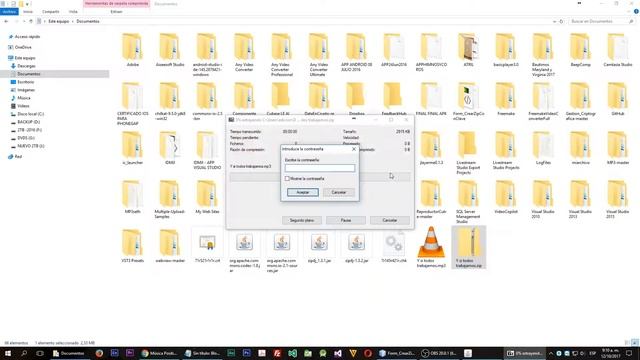
Task: Switch to the Compartir ribbon tab
Action: 51,12
